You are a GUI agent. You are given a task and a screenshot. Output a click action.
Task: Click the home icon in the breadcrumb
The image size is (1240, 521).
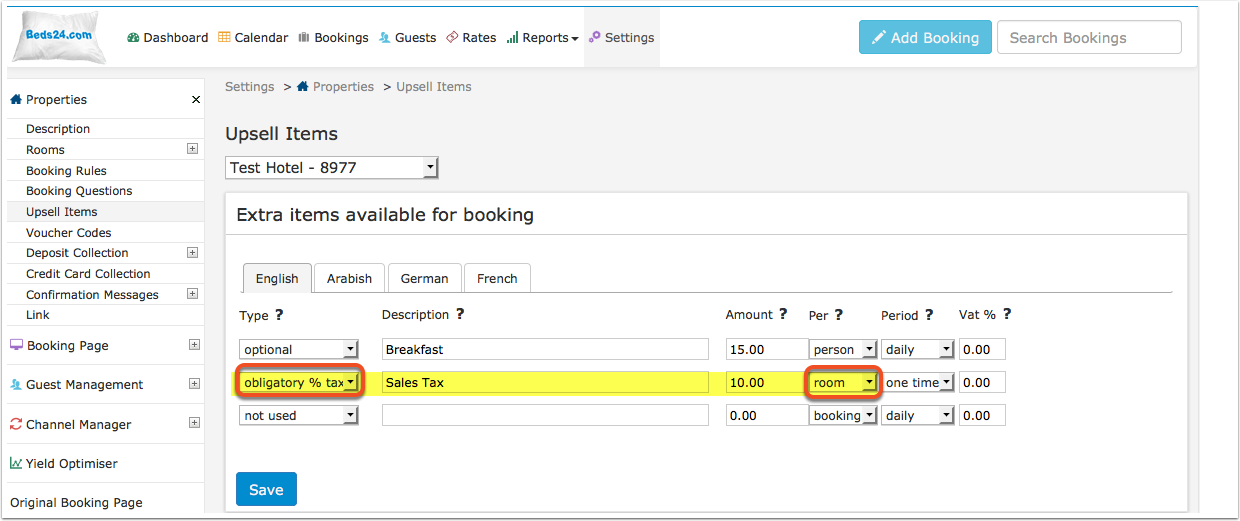pos(303,87)
